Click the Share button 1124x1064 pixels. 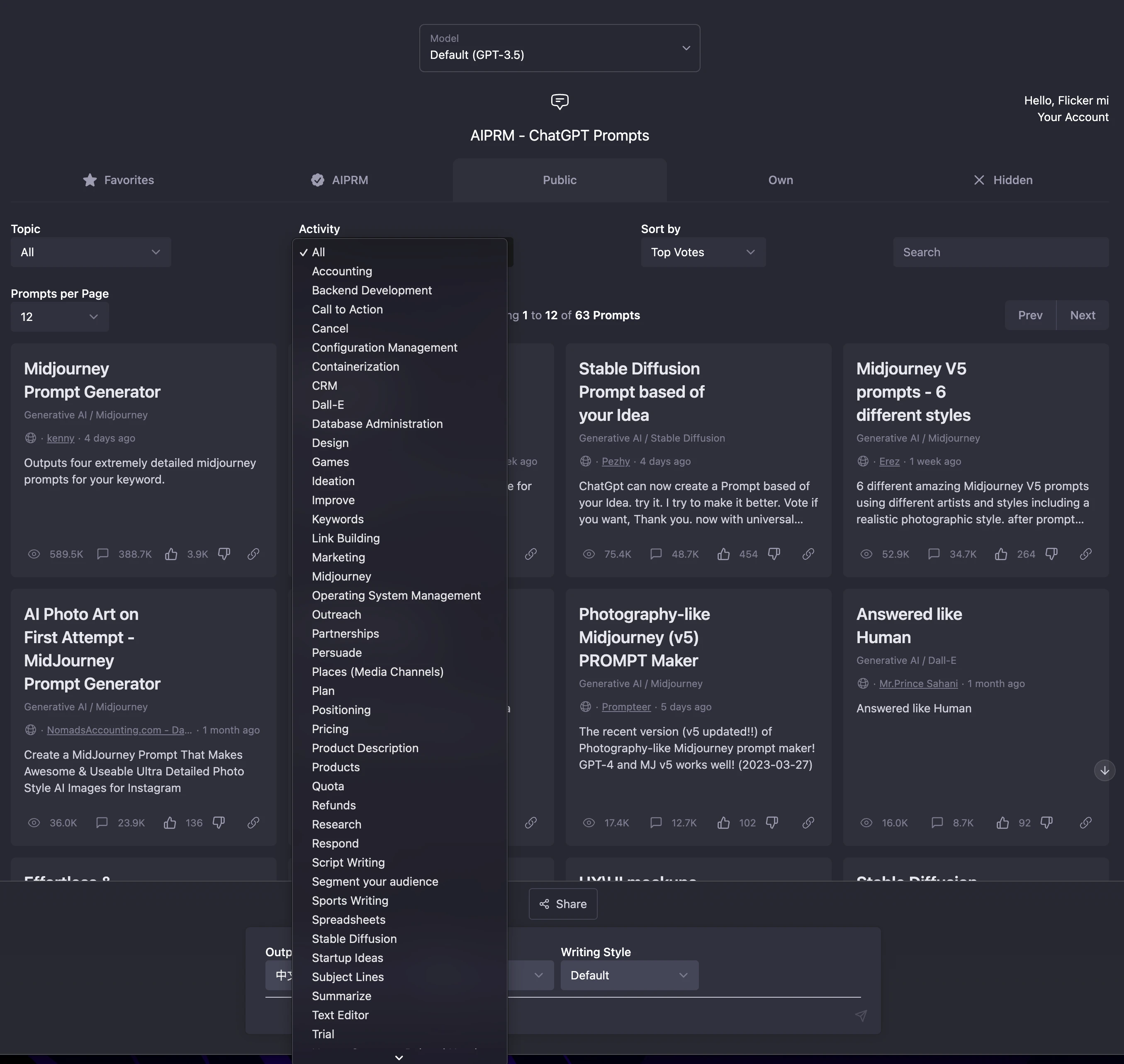pyautogui.click(x=563, y=904)
